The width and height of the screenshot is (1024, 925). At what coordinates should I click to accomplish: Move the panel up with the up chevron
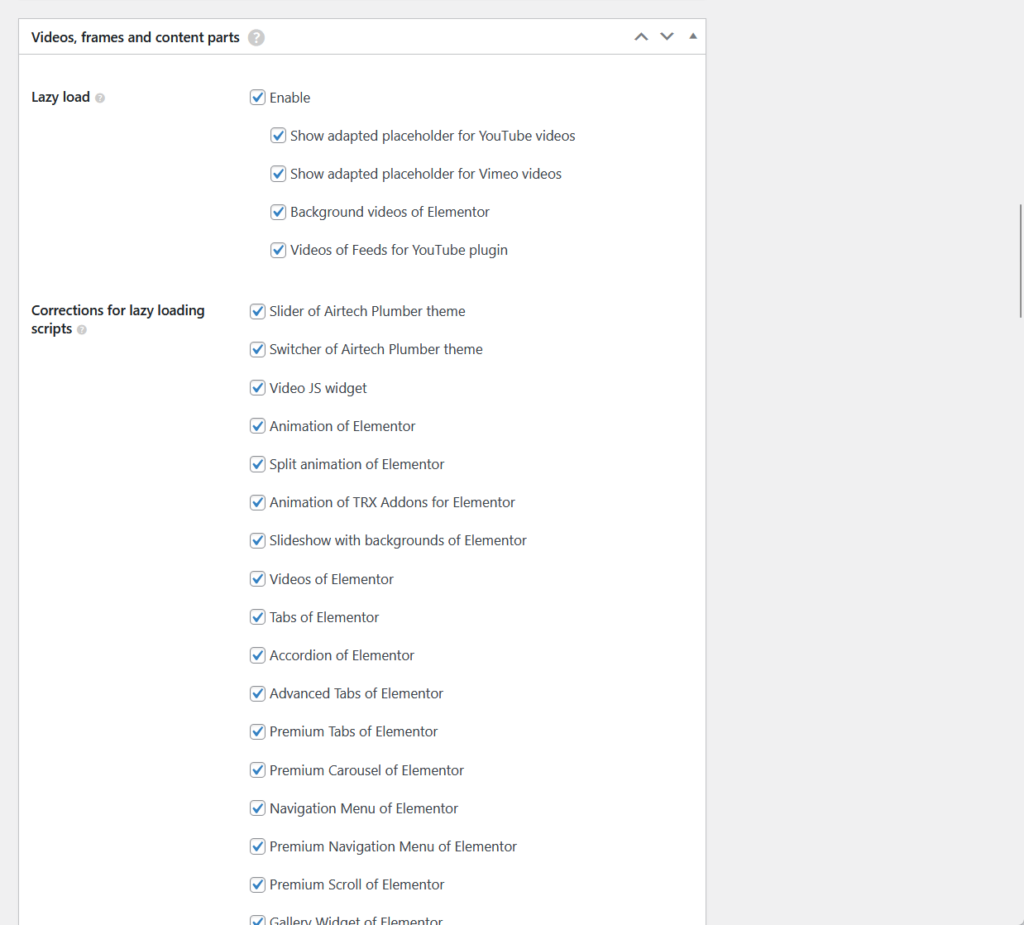(641, 37)
